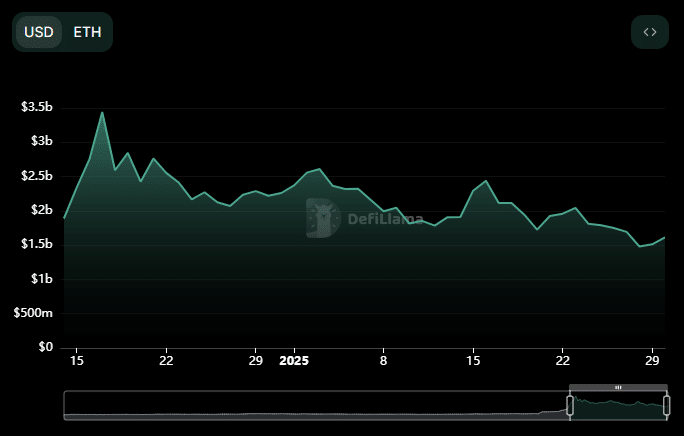Image resolution: width=684 pixels, height=436 pixels.
Task: Select the USD denomination toggle
Action: 39,32
